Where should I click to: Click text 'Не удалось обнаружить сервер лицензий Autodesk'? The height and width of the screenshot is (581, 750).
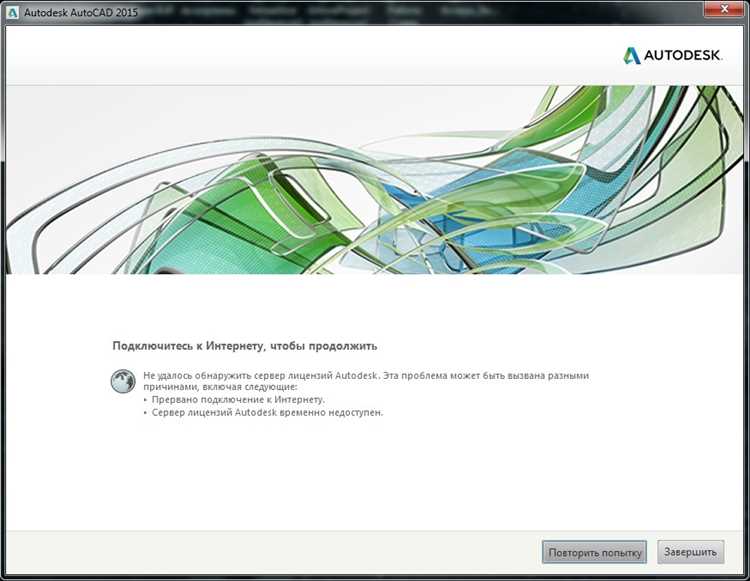point(261,375)
